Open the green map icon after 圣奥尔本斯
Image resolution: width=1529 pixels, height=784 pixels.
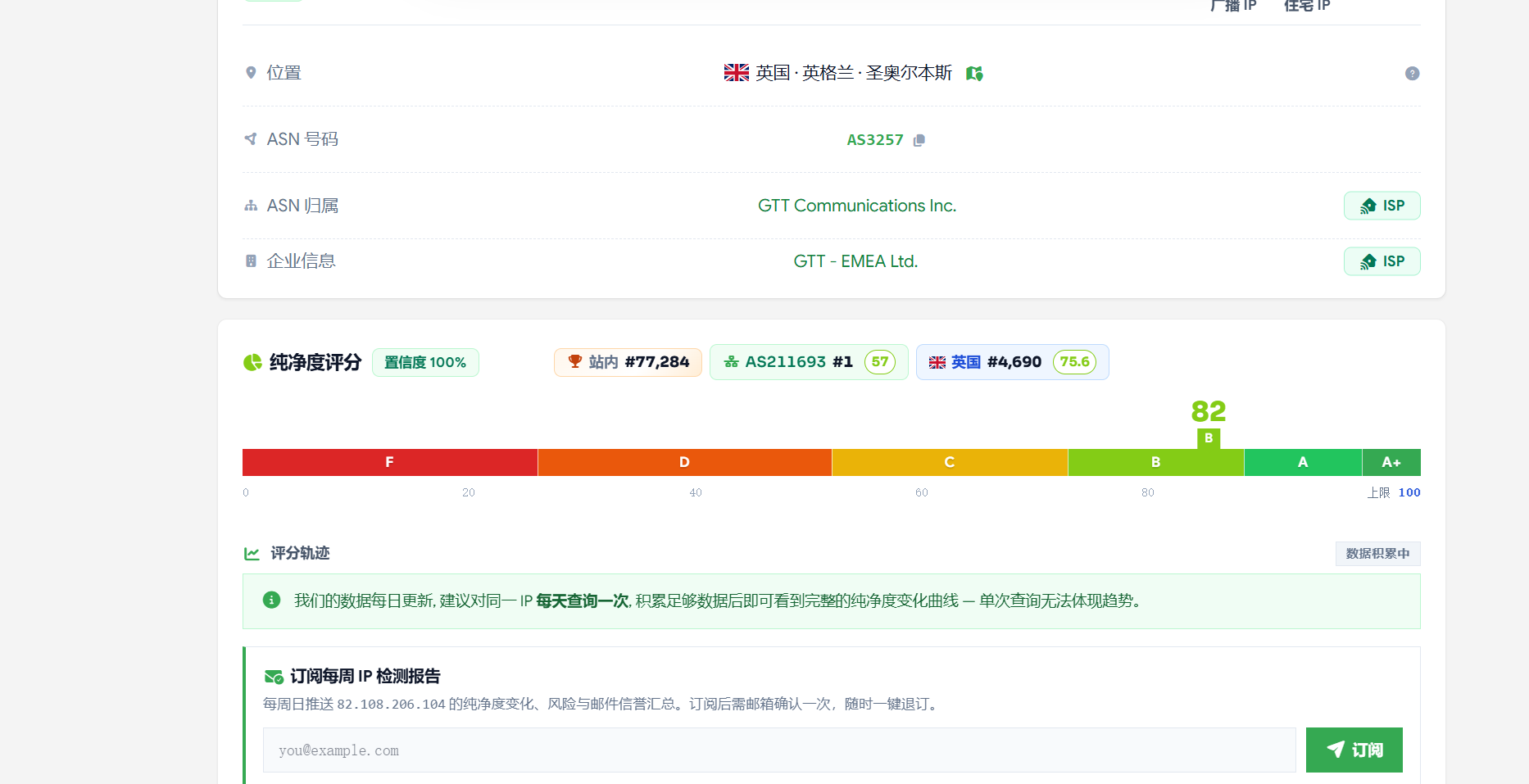click(x=974, y=74)
